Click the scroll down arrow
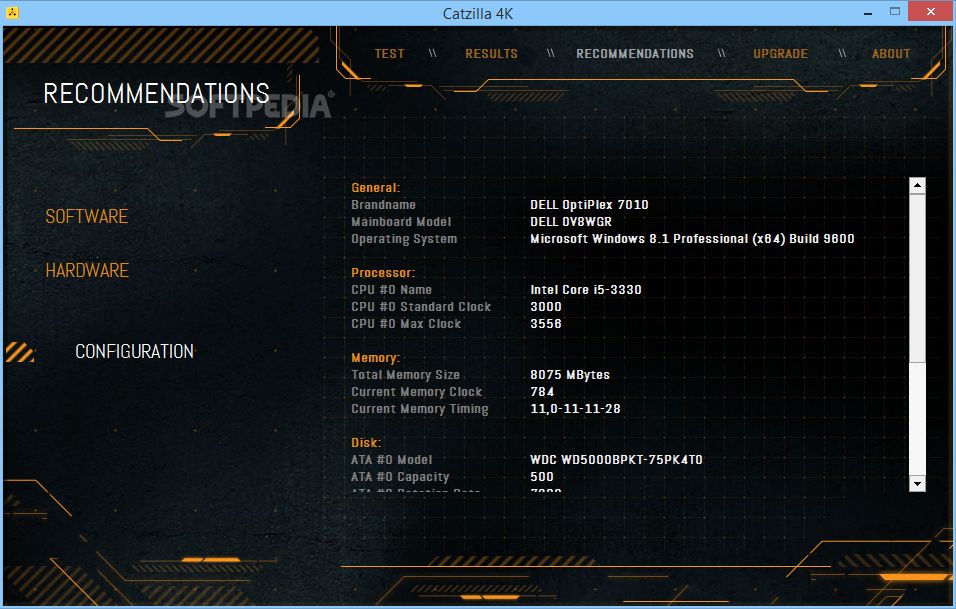Image resolution: width=956 pixels, height=609 pixels. coord(917,483)
